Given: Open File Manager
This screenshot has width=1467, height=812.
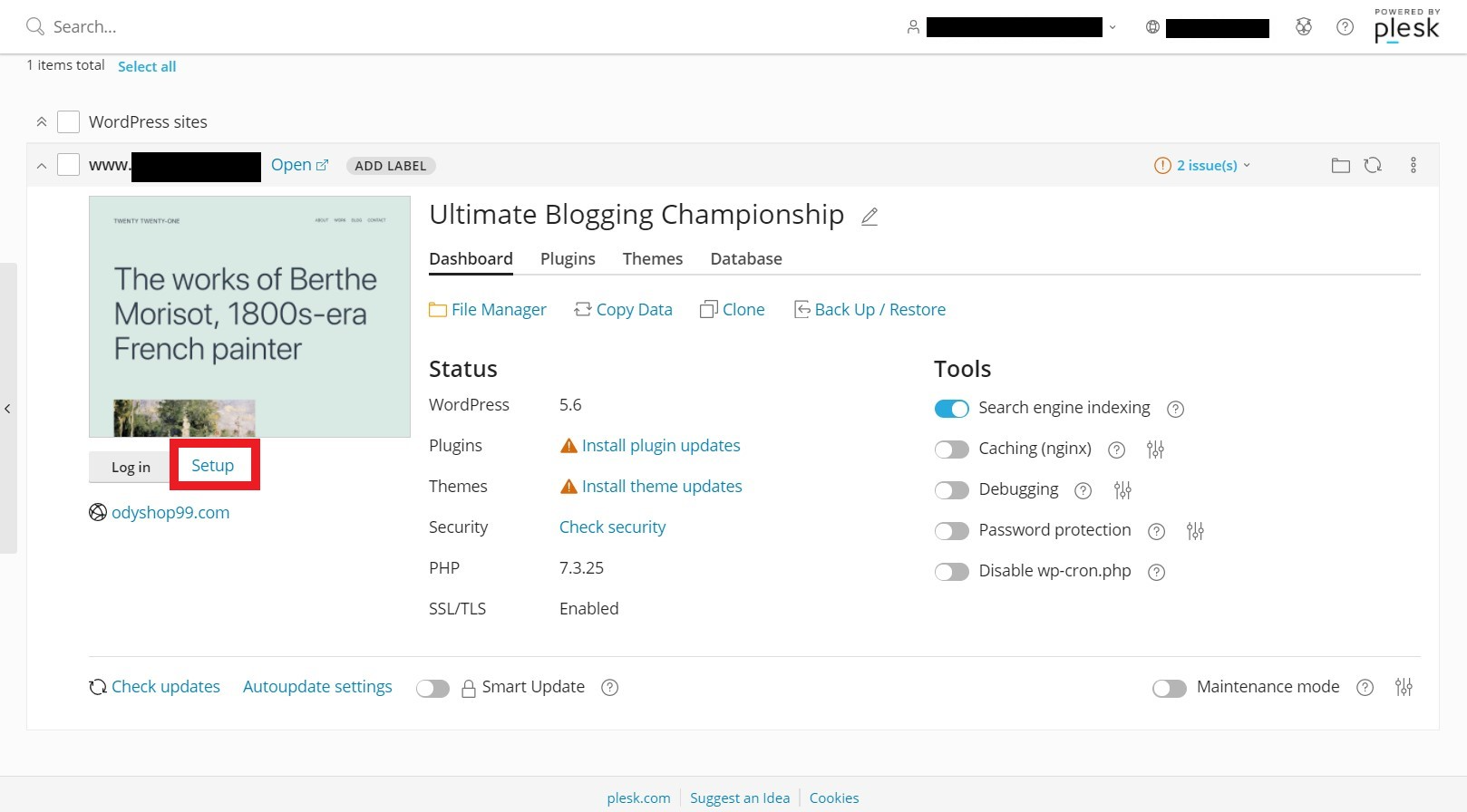Looking at the screenshot, I should pyautogui.click(x=488, y=310).
